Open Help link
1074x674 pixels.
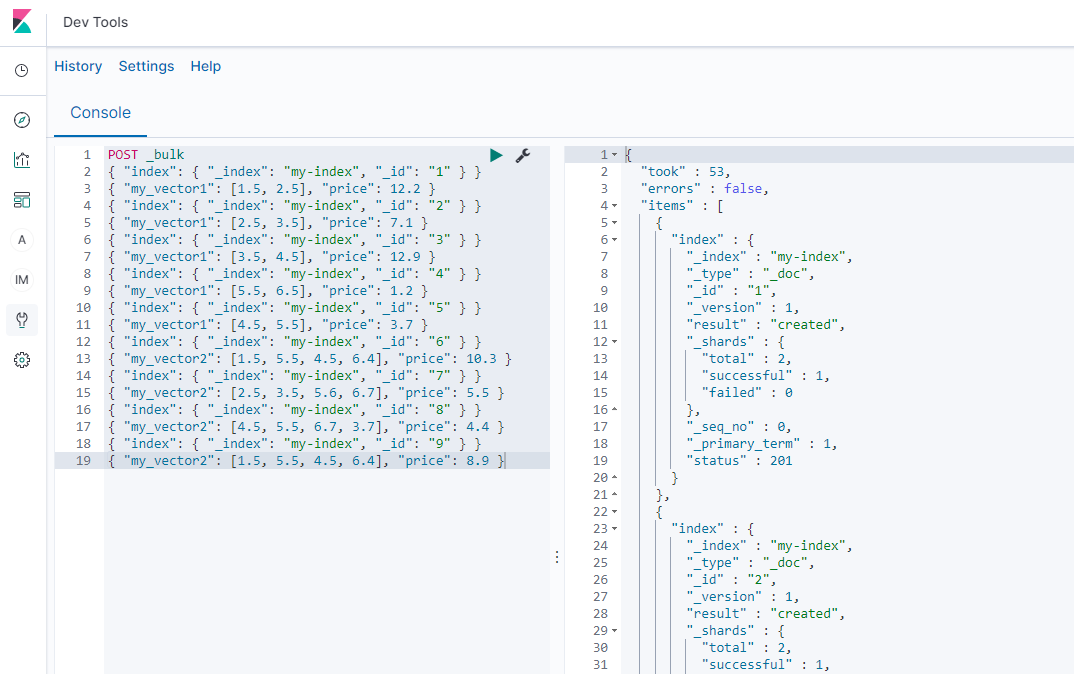[x=205, y=66]
